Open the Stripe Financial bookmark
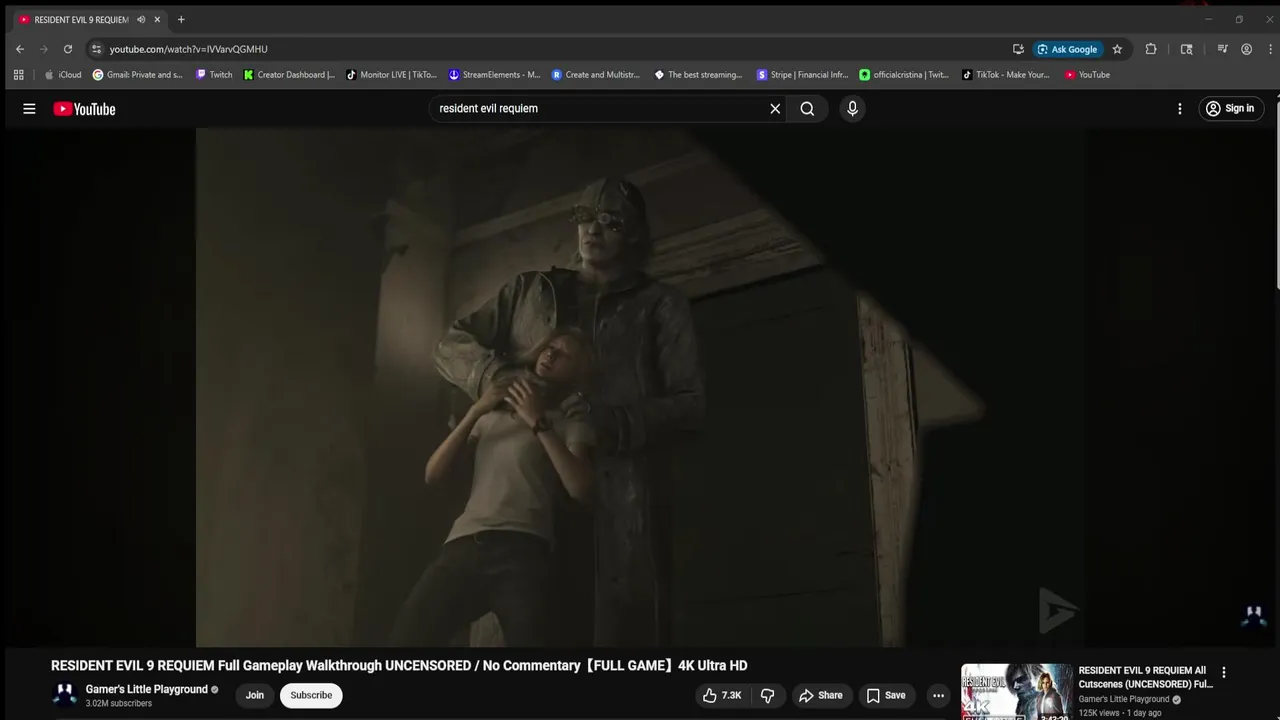The image size is (1280, 720). tap(803, 74)
